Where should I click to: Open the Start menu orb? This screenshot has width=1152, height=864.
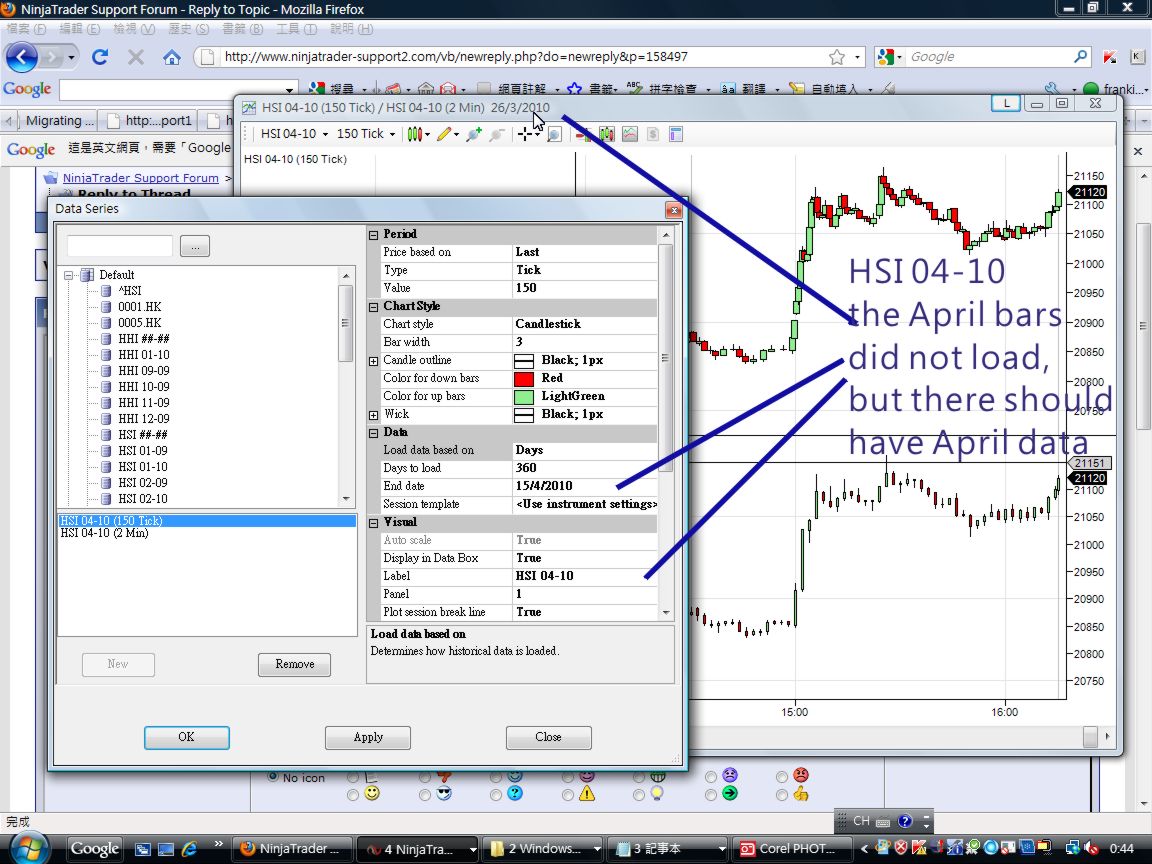tap(28, 847)
